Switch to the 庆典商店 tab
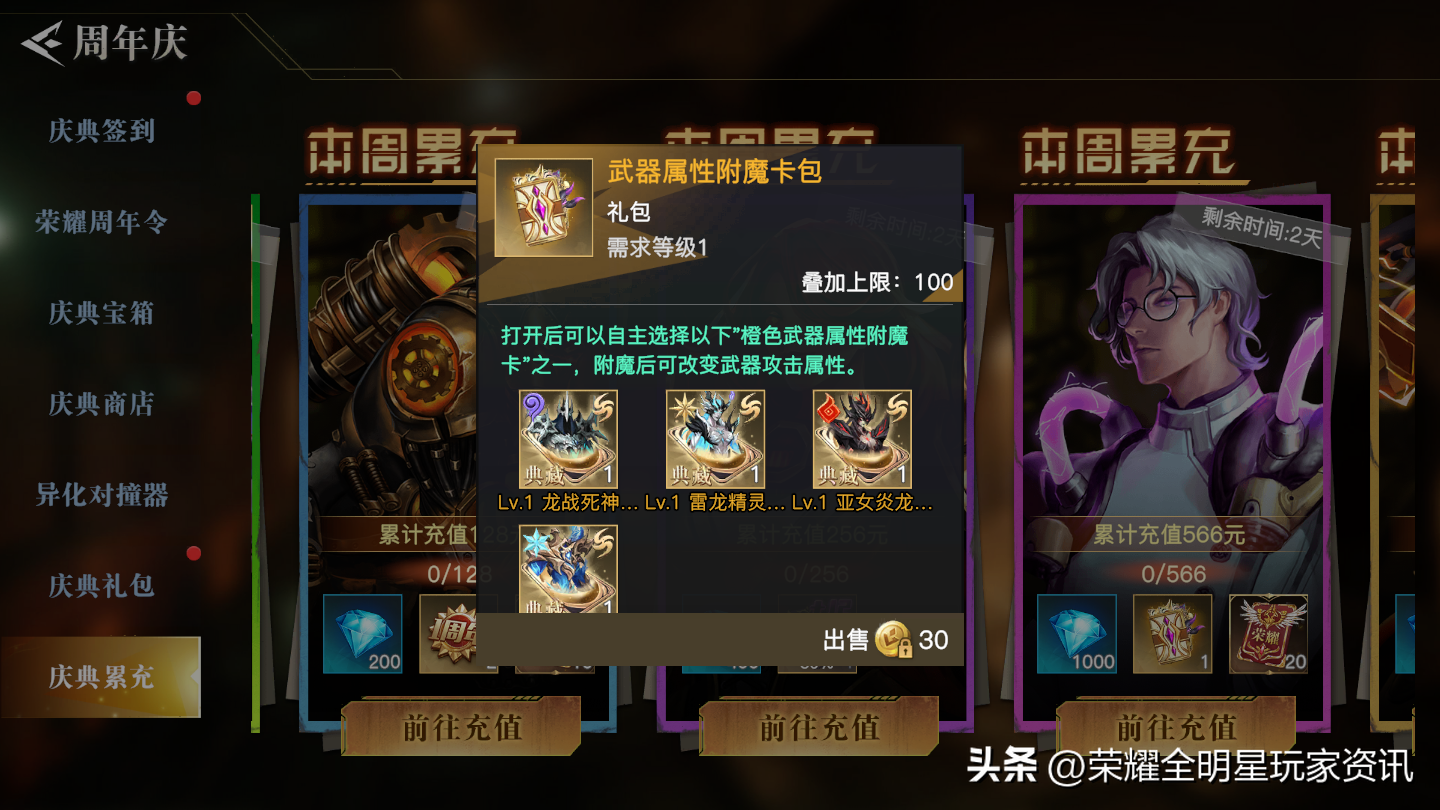This screenshot has height=810, width=1440. pyautogui.click(x=101, y=404)
